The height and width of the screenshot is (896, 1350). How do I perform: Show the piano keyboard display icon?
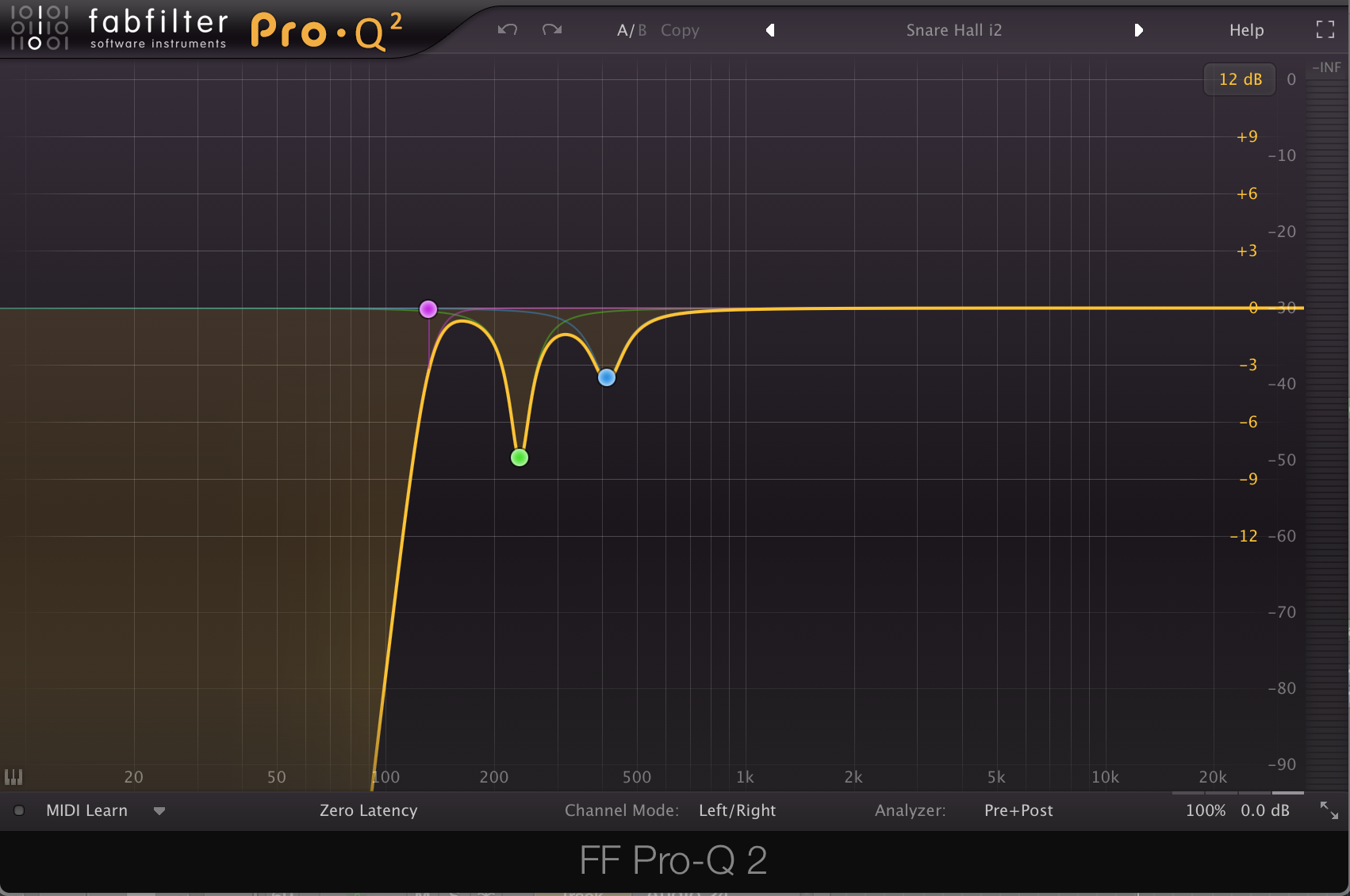[x=13, y=777]
